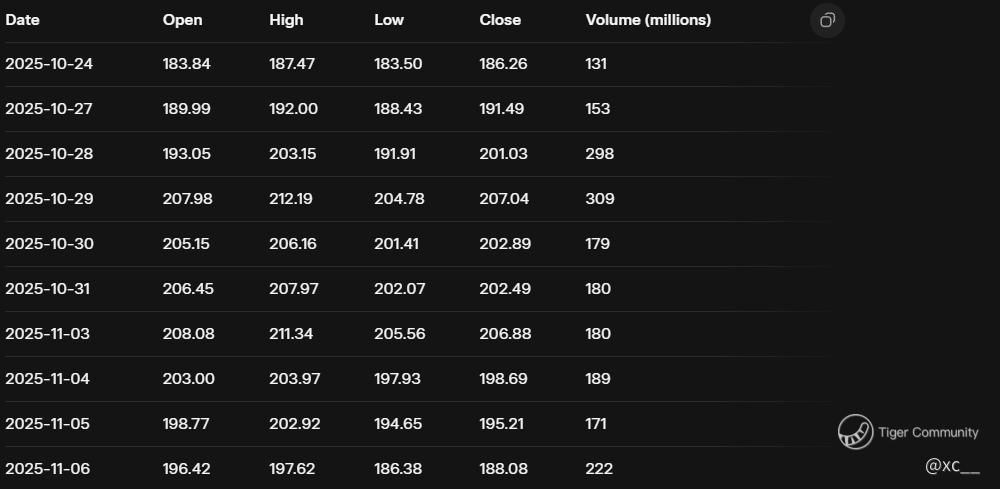The width and height of the screenshot is (1000, 489).
Task: Click the 188.08 close value
Action: pyautogui.click(x=504, y=469)
